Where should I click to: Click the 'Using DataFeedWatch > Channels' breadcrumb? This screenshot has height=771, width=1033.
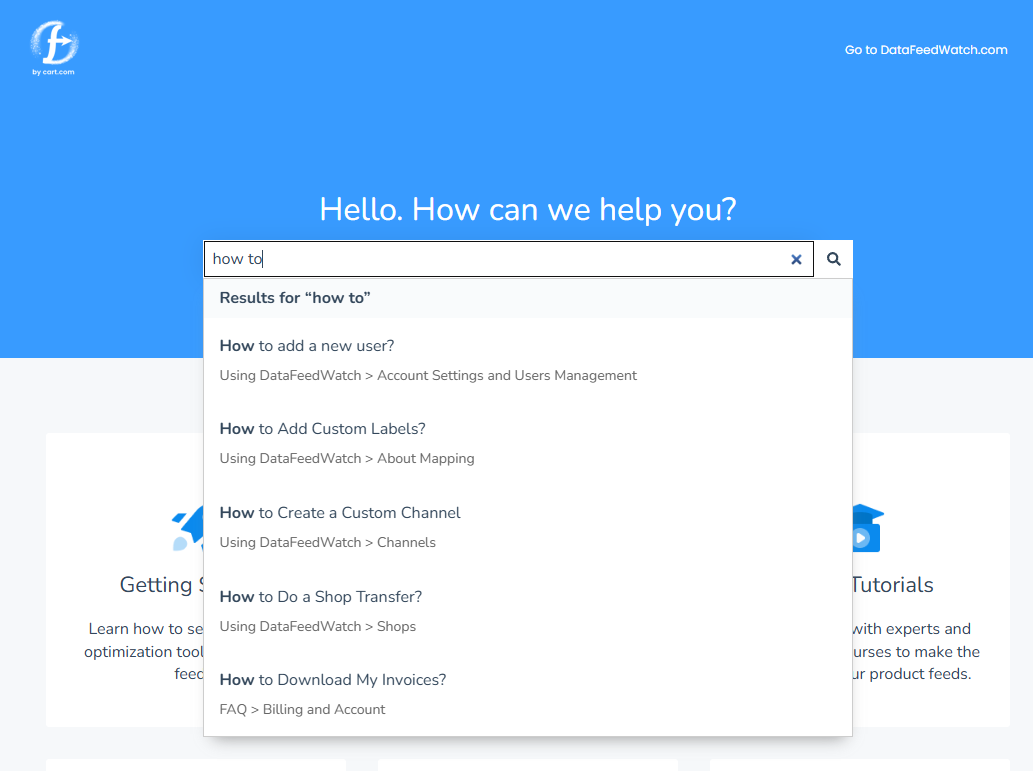click(x=328, y=542)
